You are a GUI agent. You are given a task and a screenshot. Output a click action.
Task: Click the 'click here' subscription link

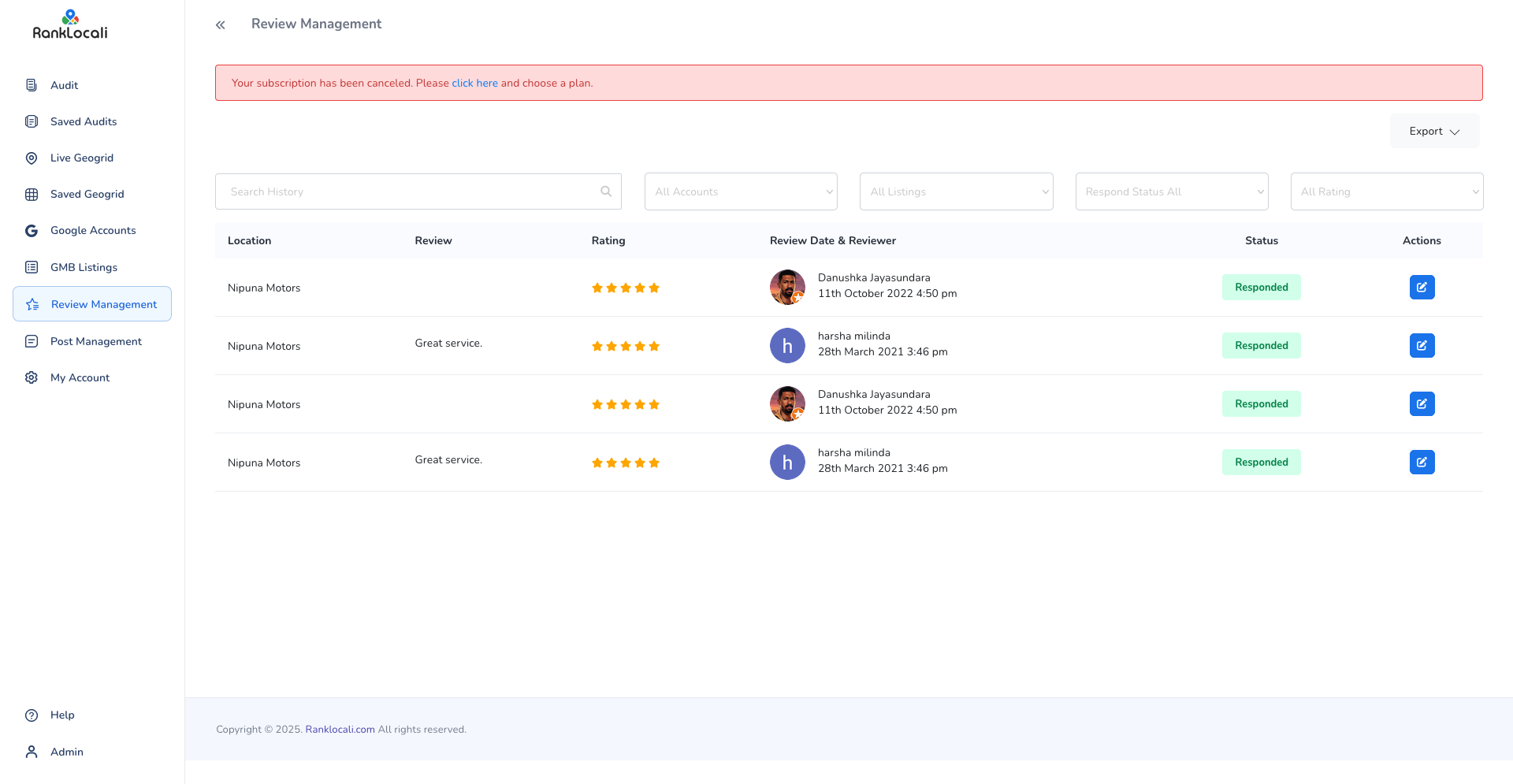coord(474,83)
